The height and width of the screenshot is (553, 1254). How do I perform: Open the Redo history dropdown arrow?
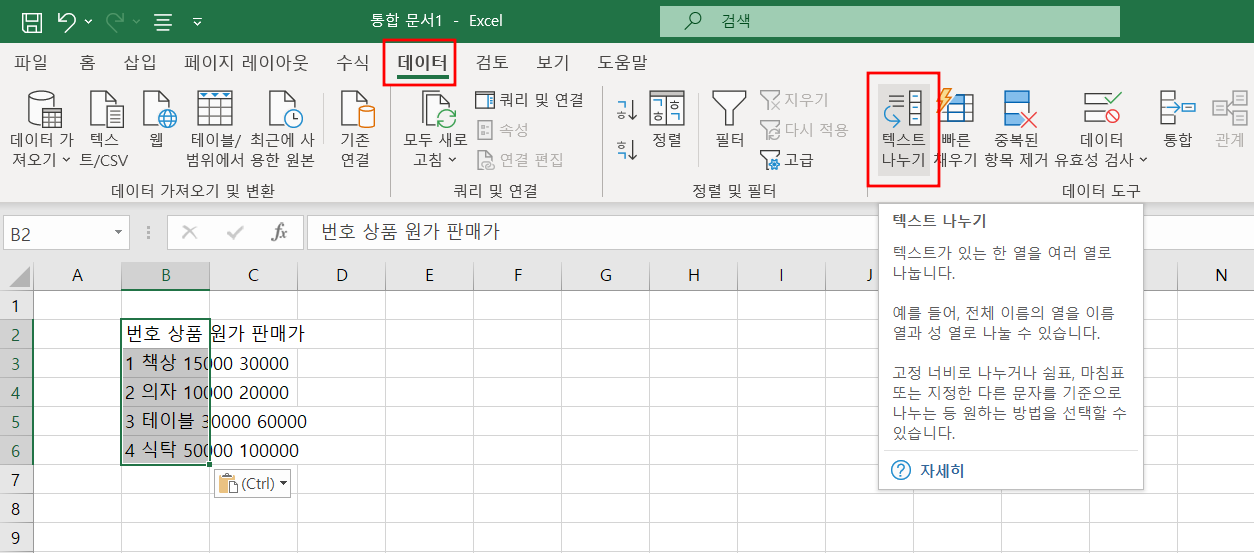coord(136,21)
